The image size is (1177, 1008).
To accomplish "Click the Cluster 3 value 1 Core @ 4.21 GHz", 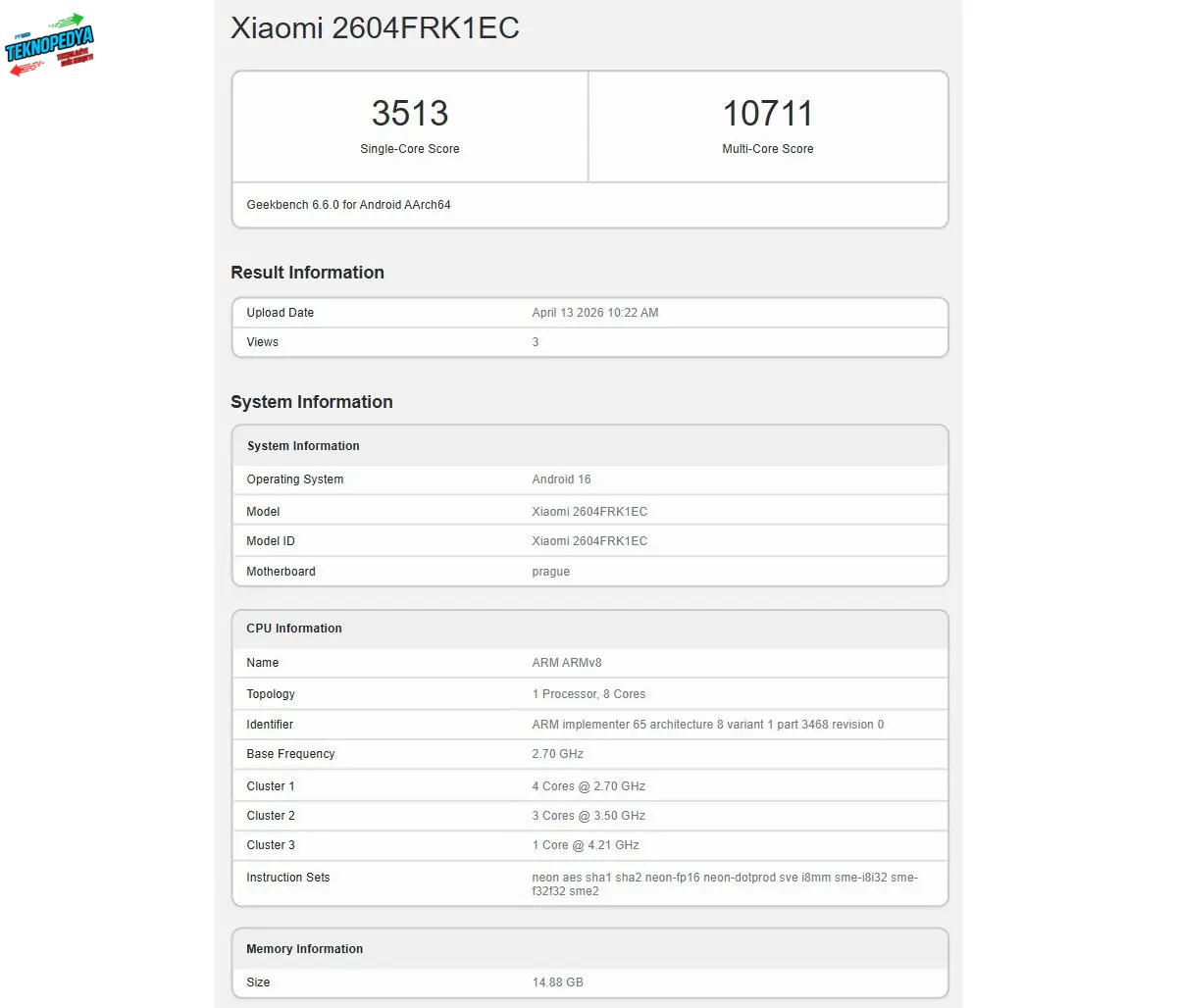I will click(585, 845).
